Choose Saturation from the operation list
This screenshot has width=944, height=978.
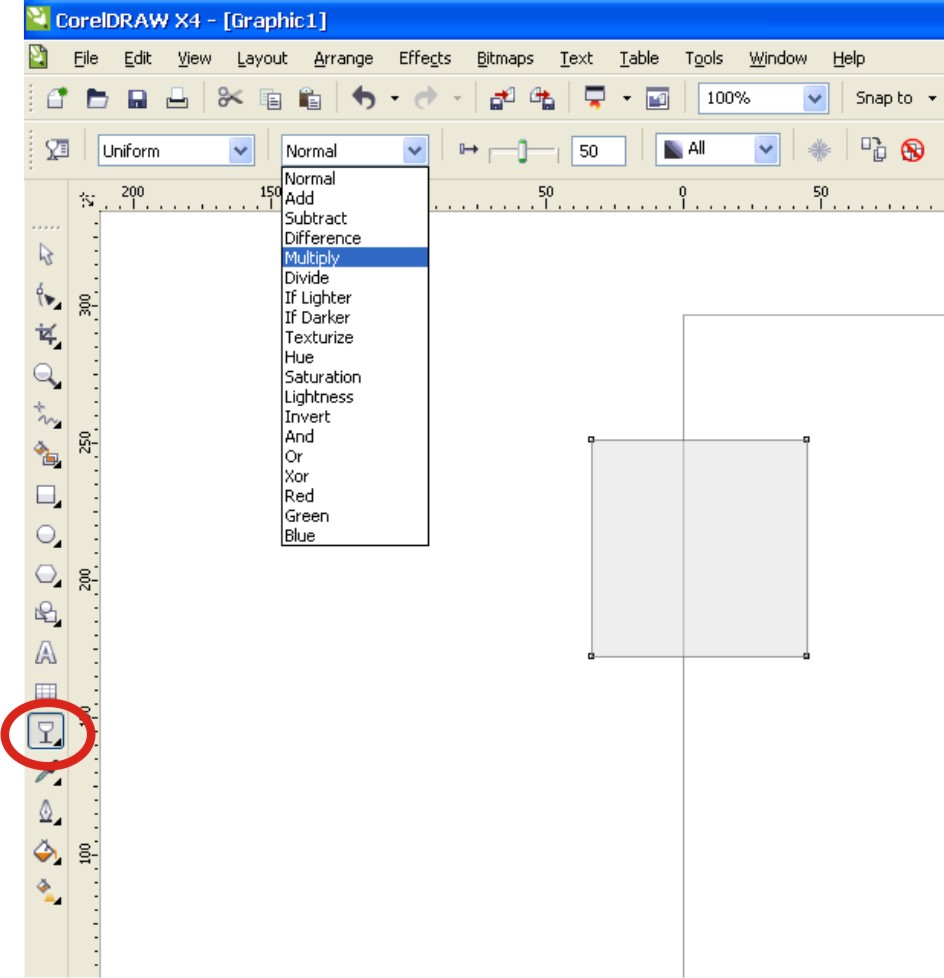tap(355, 377)
